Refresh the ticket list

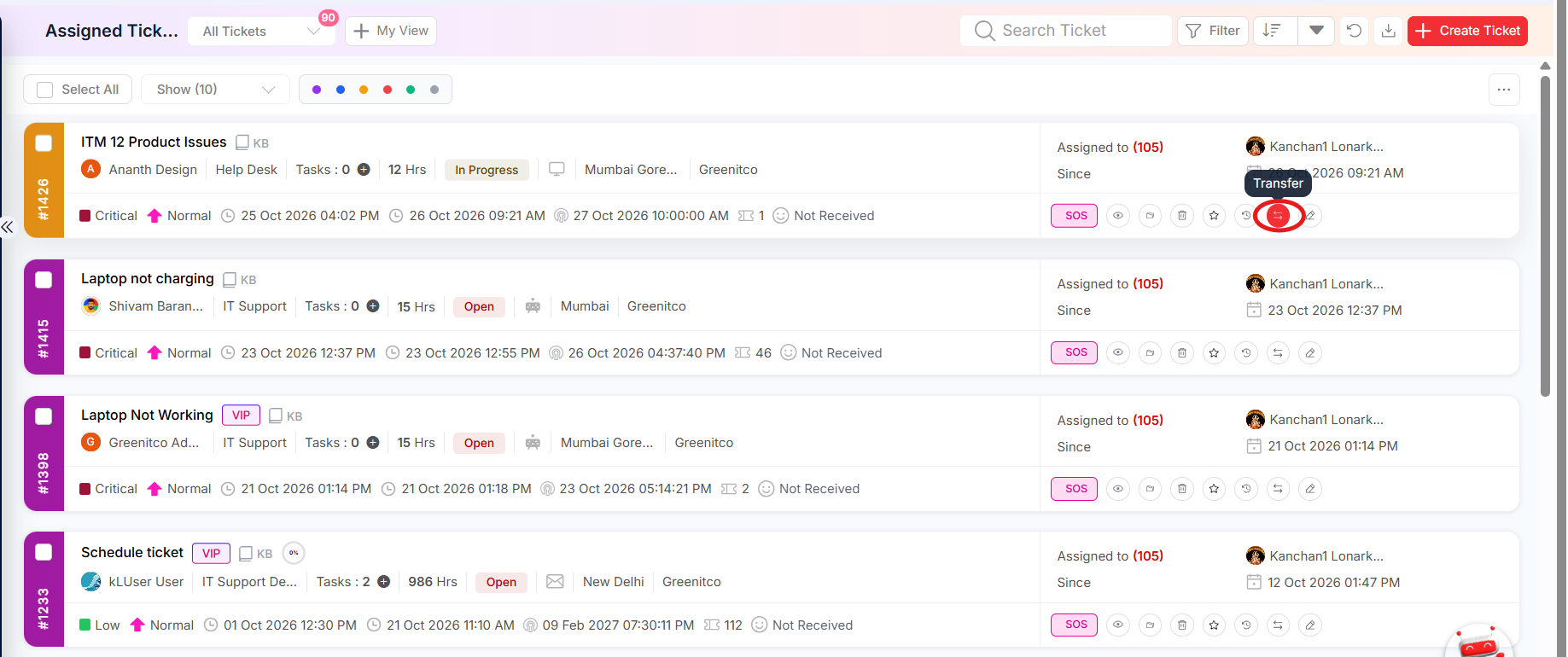coord(1354,31)
